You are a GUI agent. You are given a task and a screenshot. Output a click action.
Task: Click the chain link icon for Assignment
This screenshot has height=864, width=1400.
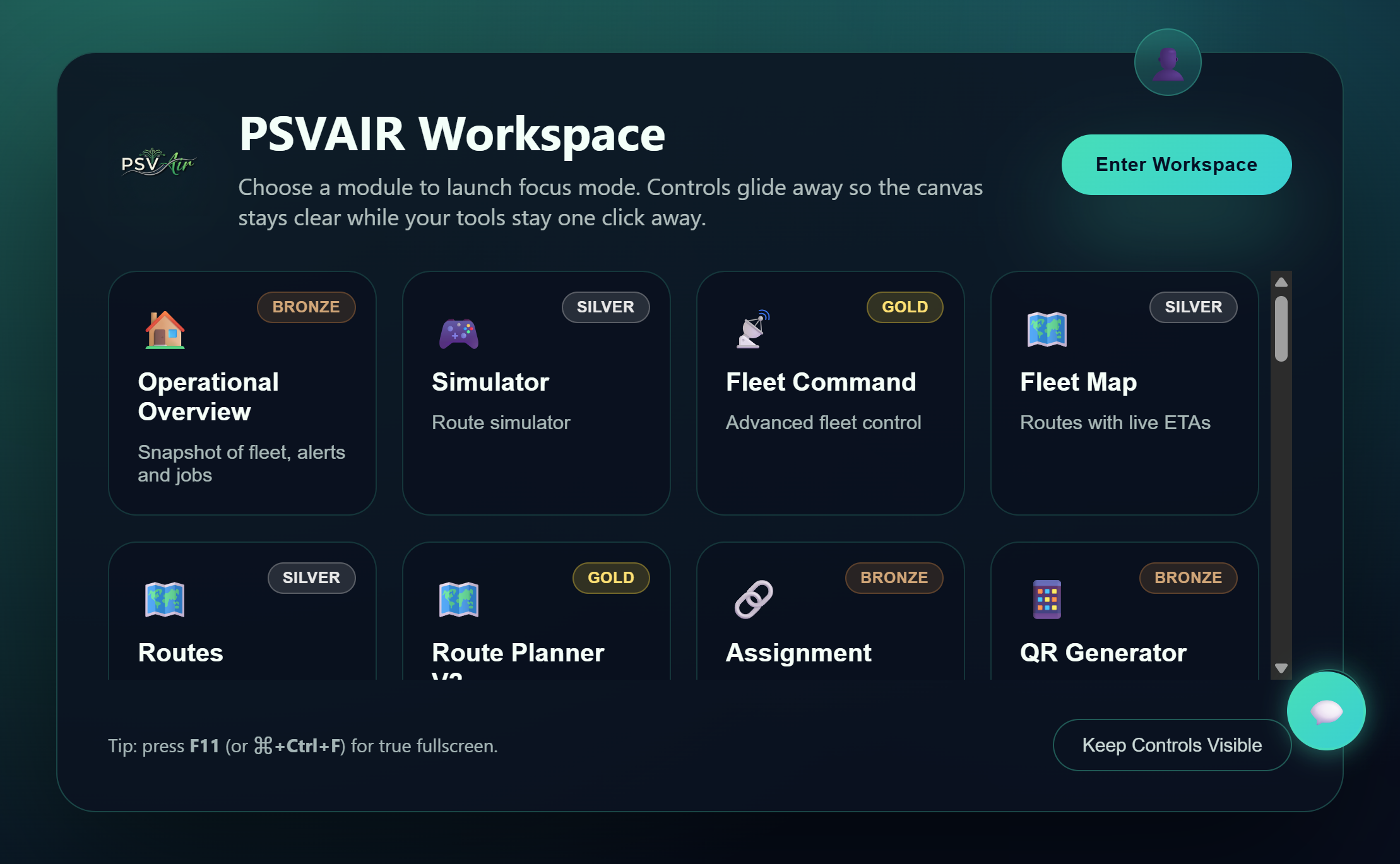754,600
